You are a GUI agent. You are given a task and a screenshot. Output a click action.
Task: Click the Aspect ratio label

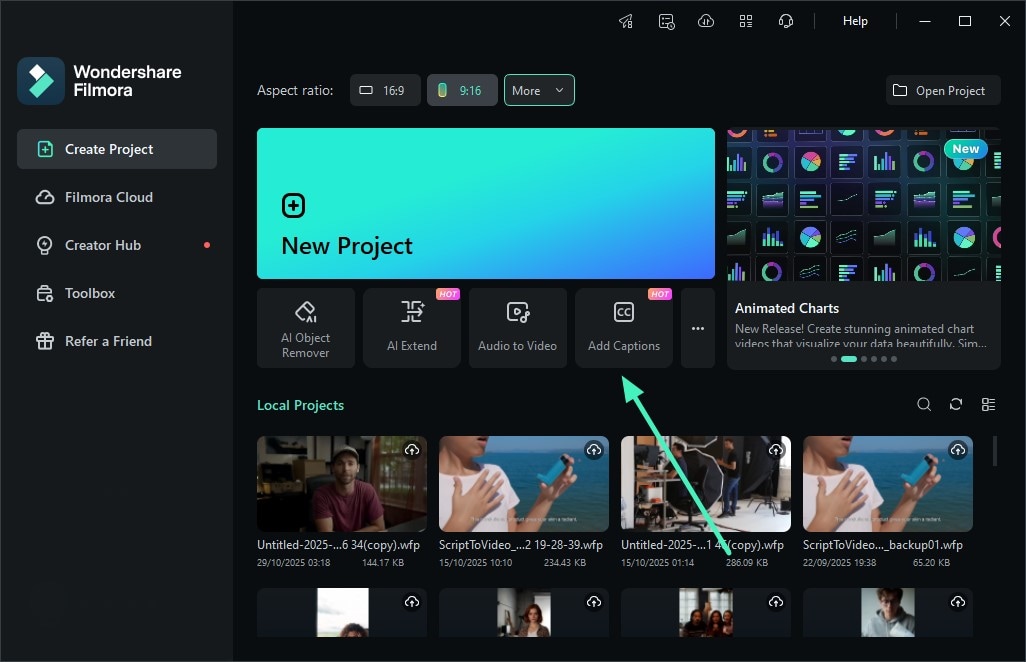[x=295, y=90]
